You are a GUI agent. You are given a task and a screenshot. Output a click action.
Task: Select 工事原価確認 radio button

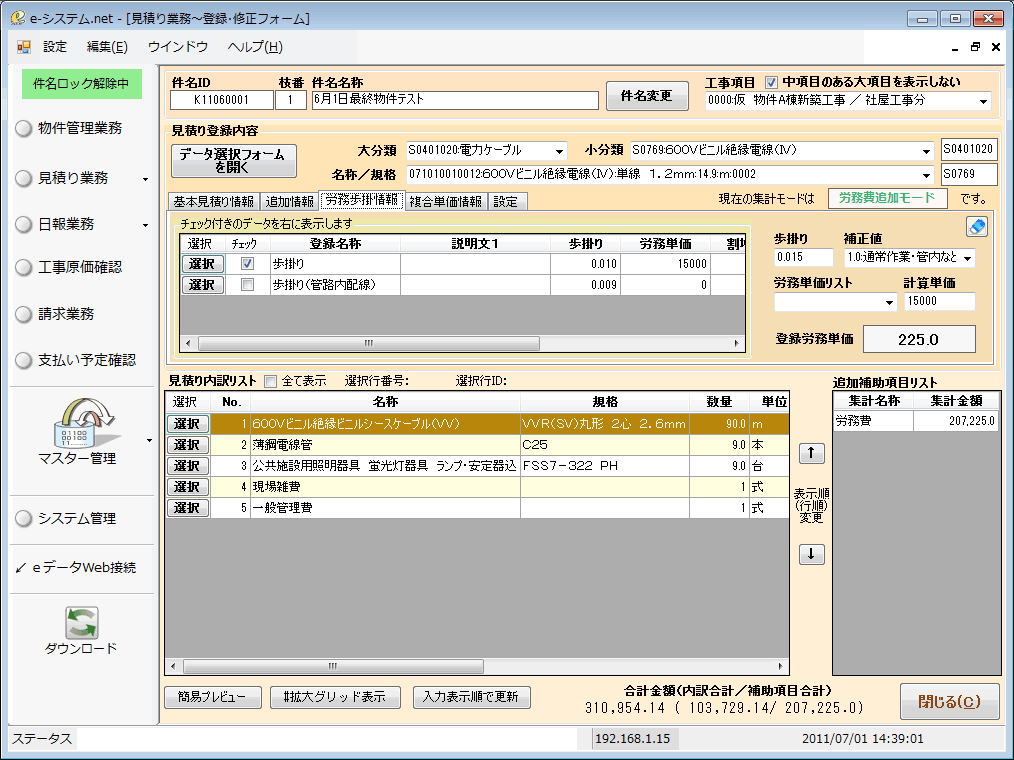pyautogui.click(x=24, y=267)
